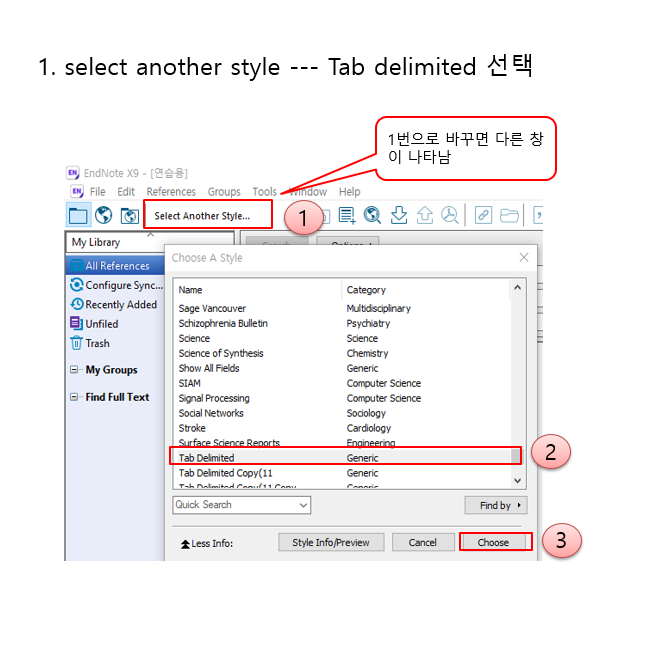
Task: Click the style list scroll up arrow
Action: point(517,287)
